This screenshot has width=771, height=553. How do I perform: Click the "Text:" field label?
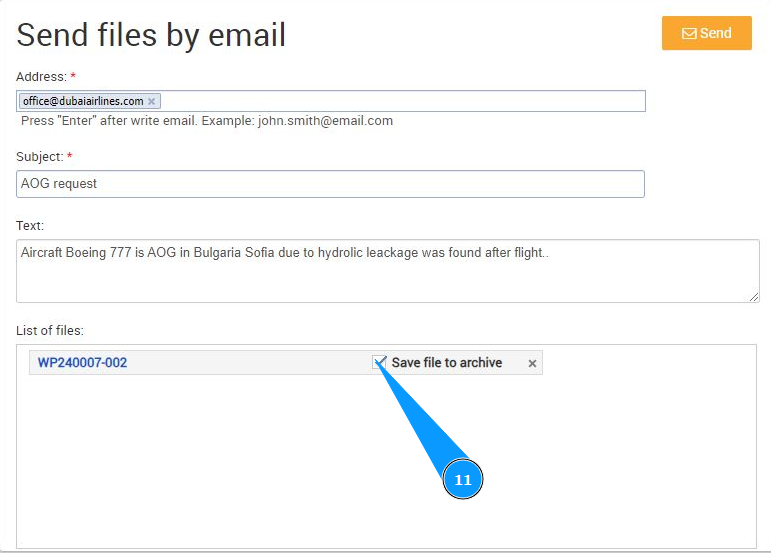30,226
